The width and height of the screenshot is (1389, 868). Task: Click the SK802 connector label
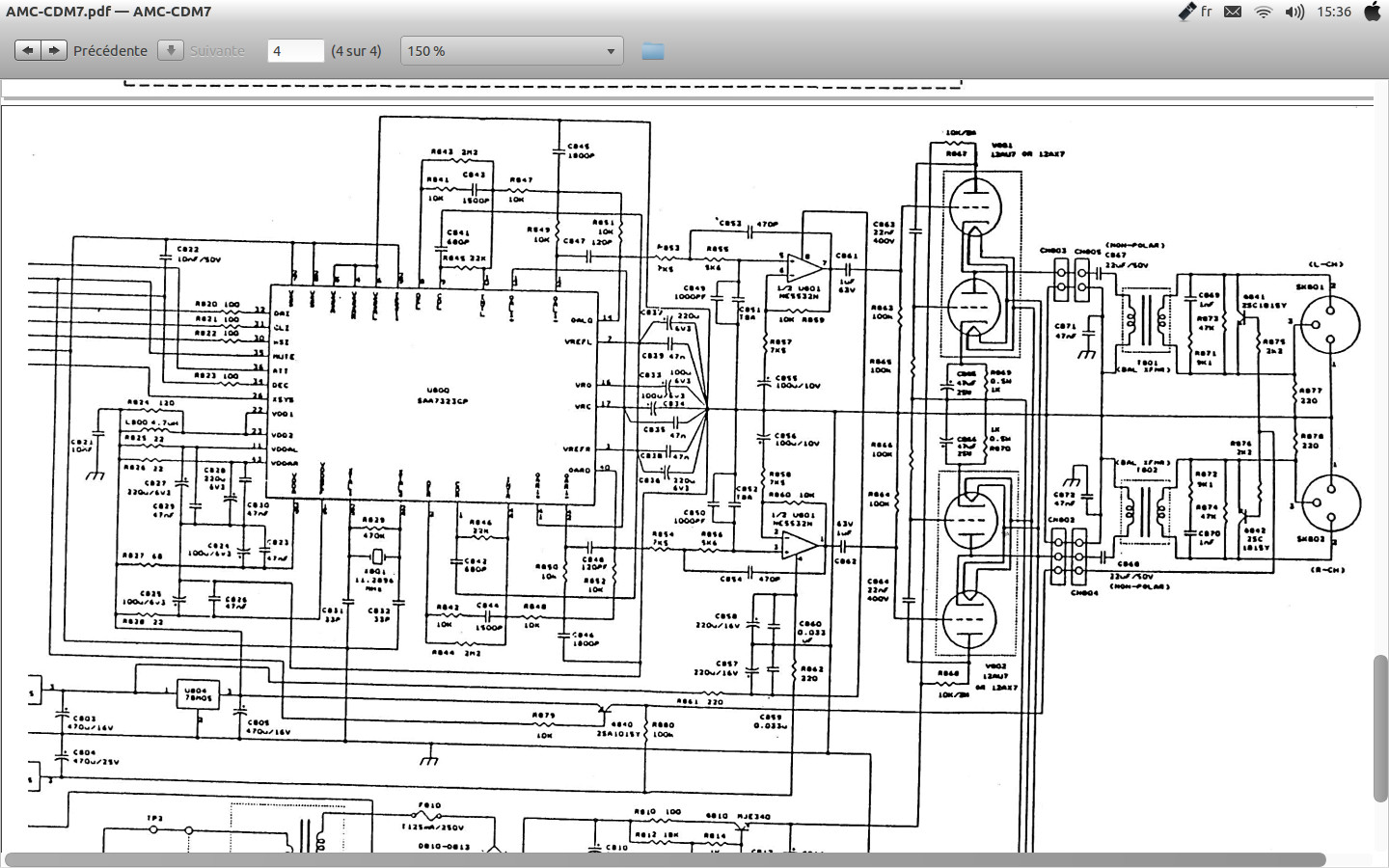click(1310, 539)
